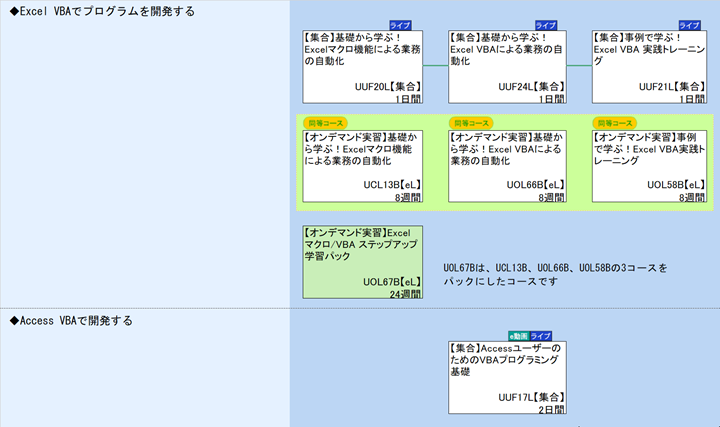Open the UUF17L Access VBA course box
Screen dimensions: 720x427
coord(506,378)
